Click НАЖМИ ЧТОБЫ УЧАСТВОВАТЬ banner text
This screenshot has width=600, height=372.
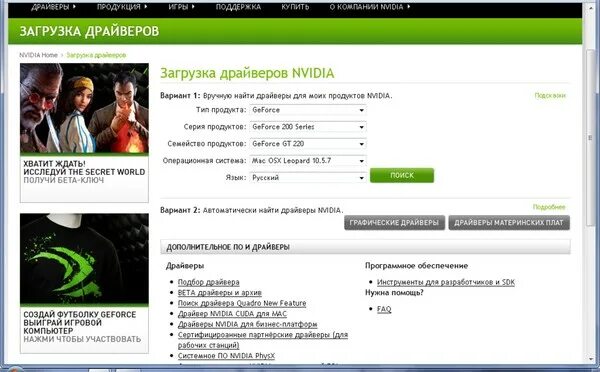[82, 339]
